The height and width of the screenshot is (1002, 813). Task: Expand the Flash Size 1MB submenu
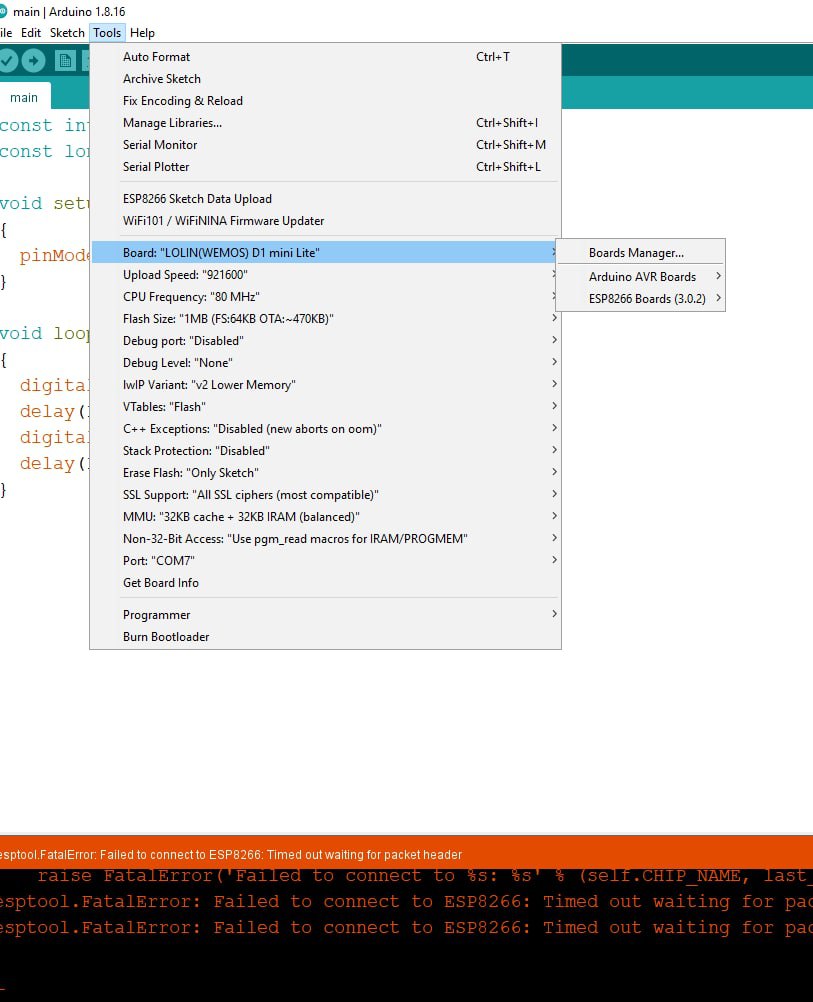pyautogui.click(x=325, y=319)
